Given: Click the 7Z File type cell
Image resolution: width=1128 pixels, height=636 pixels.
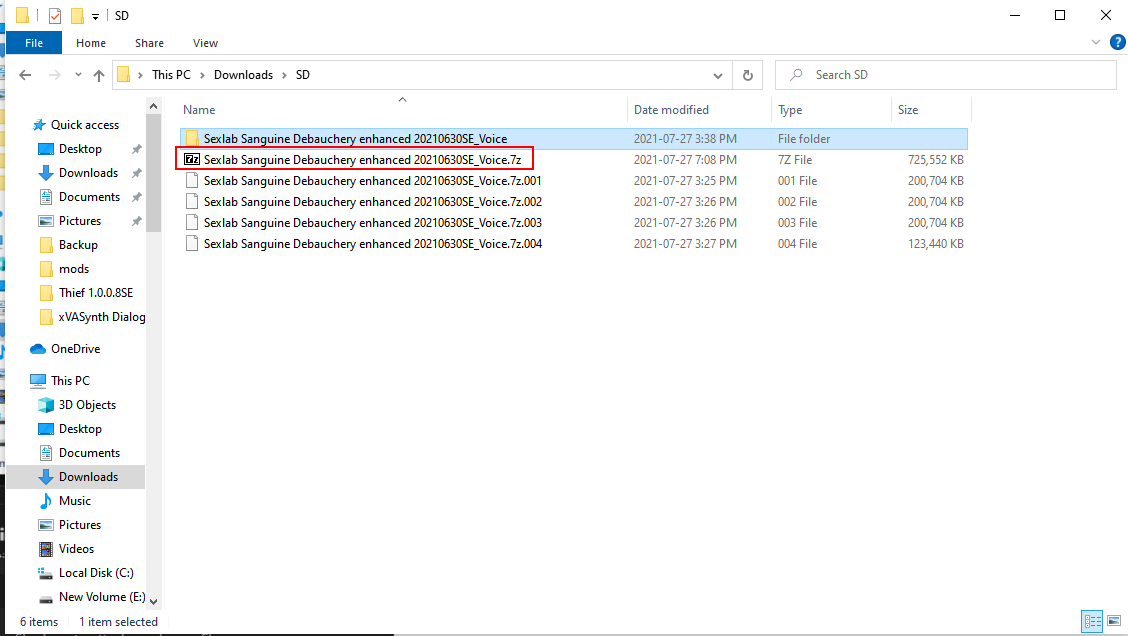Looking at the screenshot, I should [x=794, y=160].
